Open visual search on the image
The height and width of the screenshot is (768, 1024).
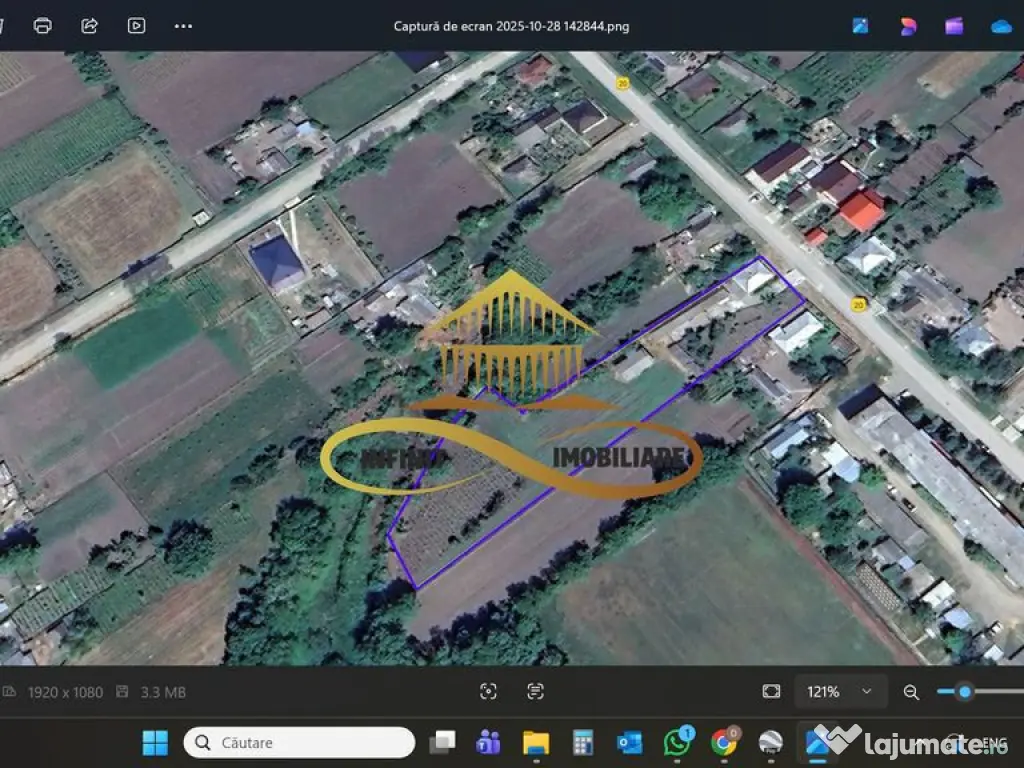488,691
